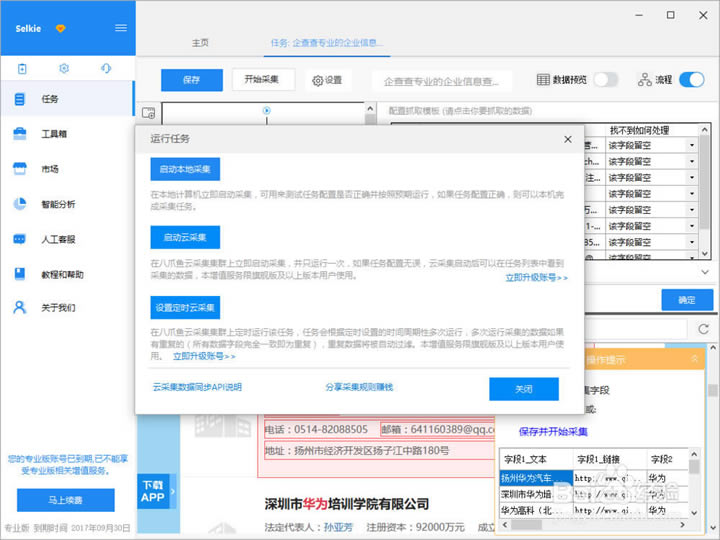Click the gear icon in the sidebar top row
The image size is (720, 540).
[64, 69]
